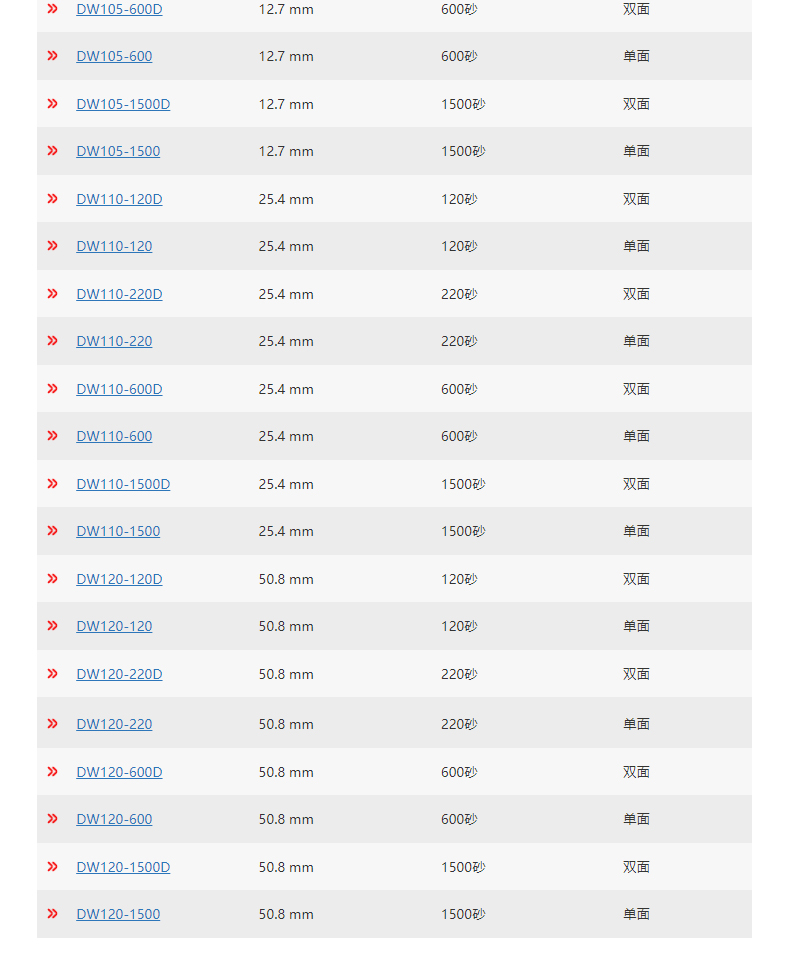This screenshot has height=977, width=790.
Task: Click the chevron icon next to DW110-1500
Action: point(53,531)
